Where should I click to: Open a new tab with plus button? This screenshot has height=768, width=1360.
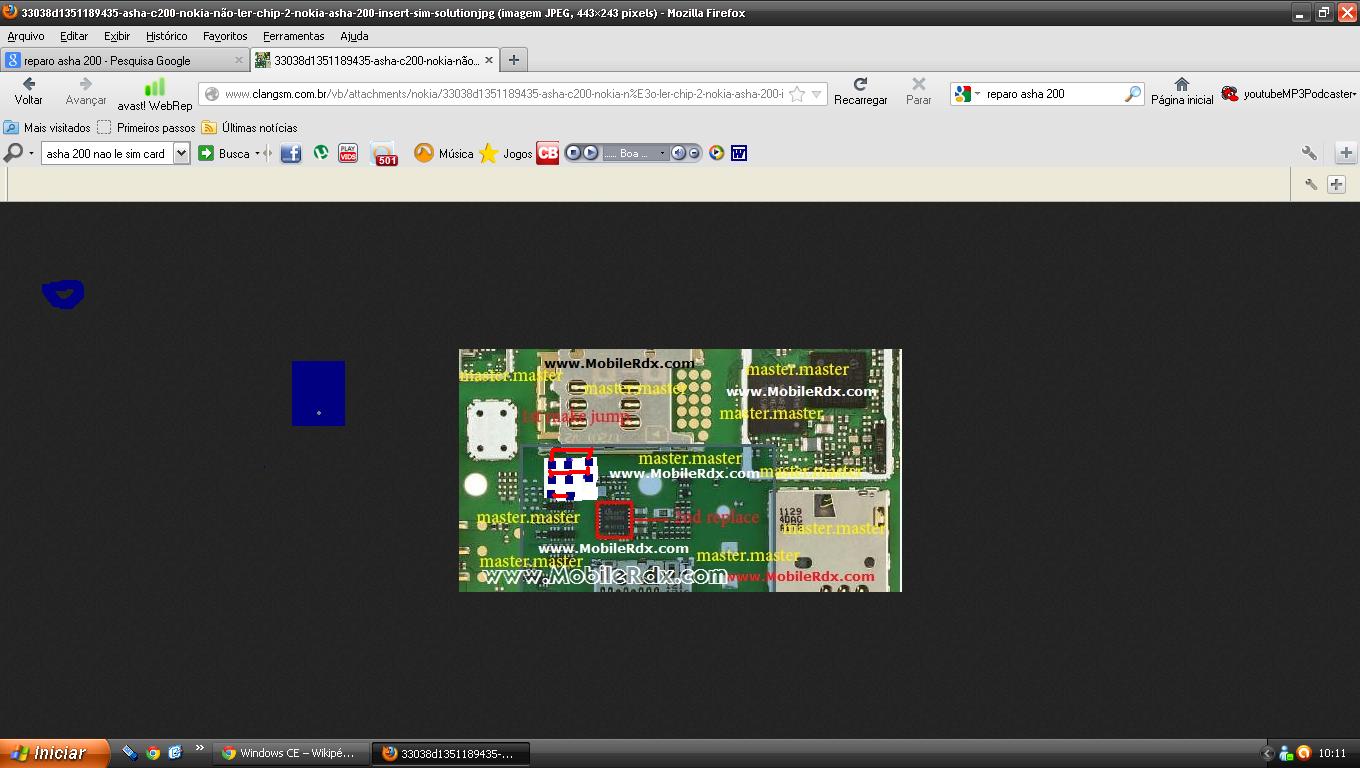click(513, 60)
